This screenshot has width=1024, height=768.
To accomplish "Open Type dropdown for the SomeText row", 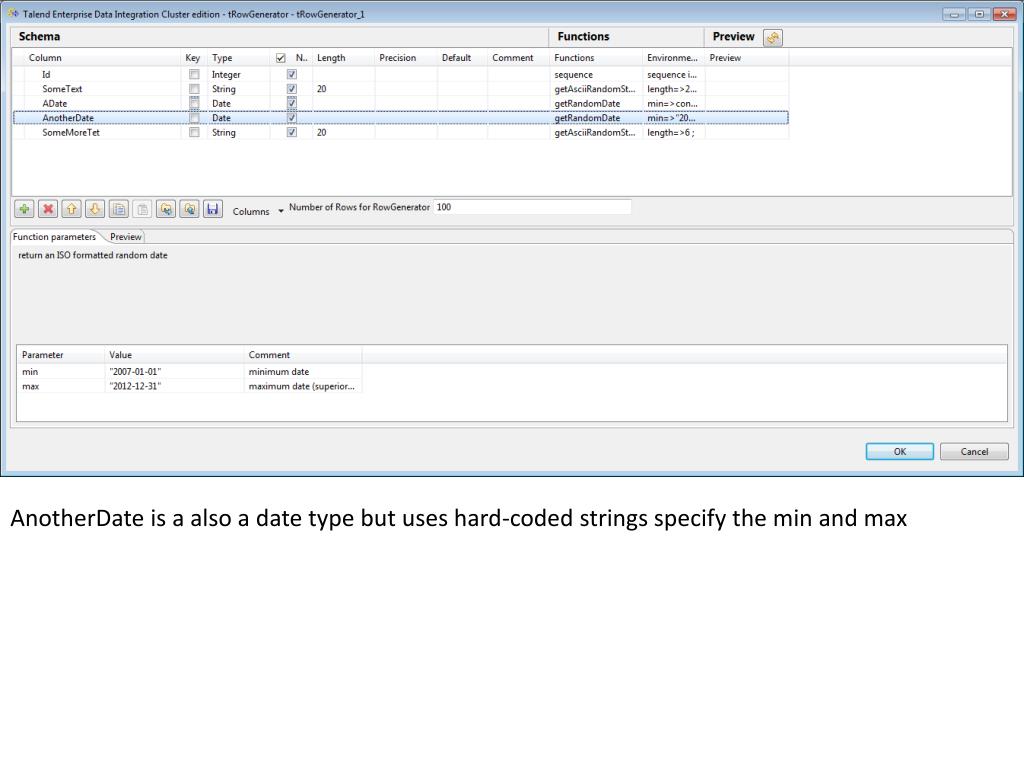I will click(x=239, y=89).
